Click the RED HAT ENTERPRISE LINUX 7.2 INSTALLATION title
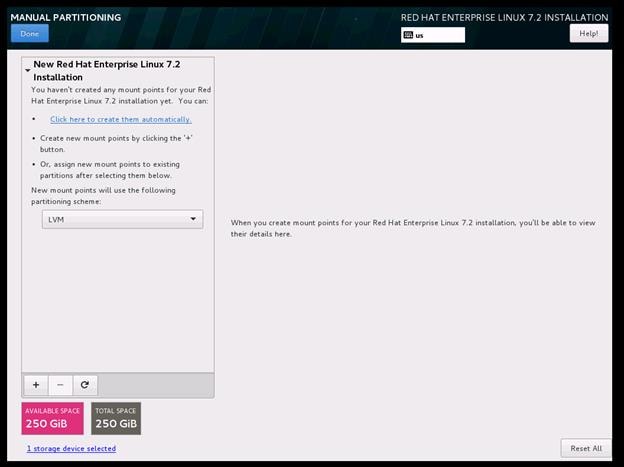 [x=504, y=18]
